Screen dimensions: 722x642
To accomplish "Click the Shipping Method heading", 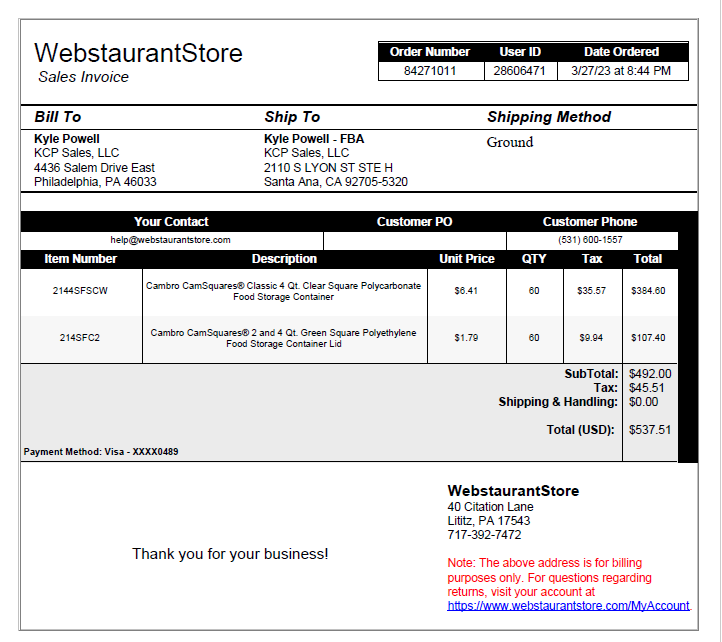I will click(x=549, y=117).
